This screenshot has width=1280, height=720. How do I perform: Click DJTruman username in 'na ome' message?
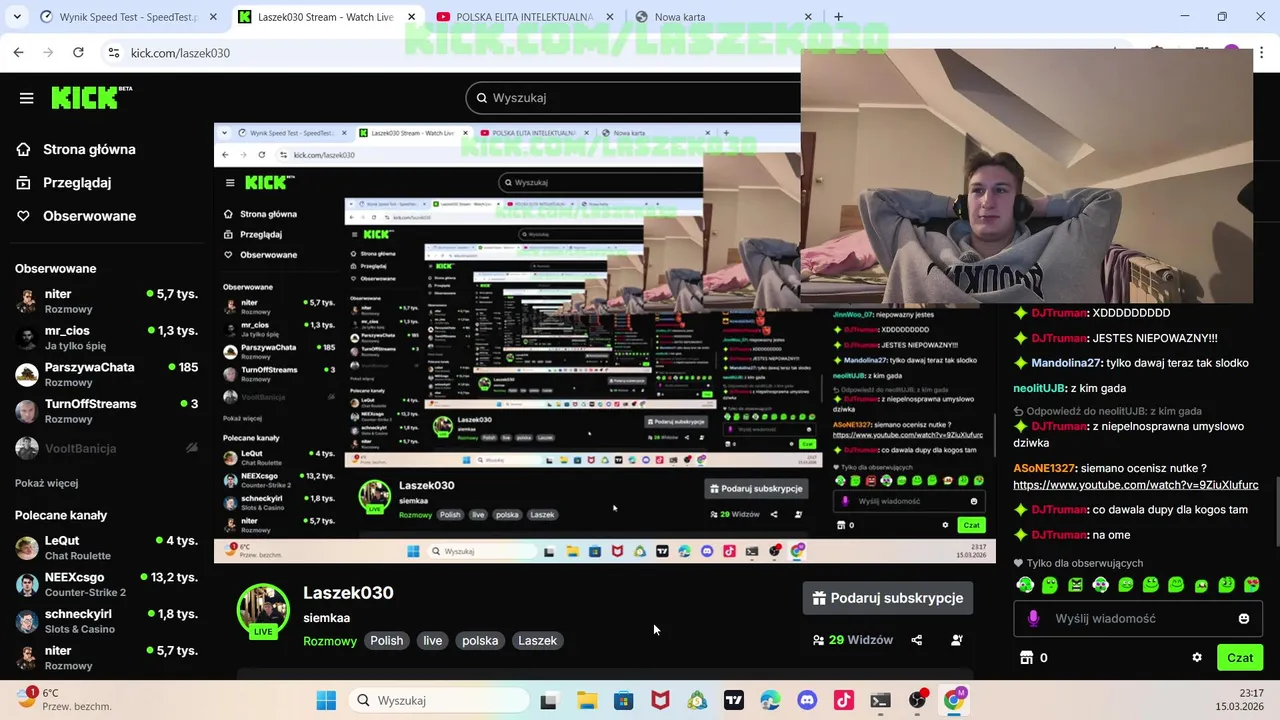tap(1059, 535)
